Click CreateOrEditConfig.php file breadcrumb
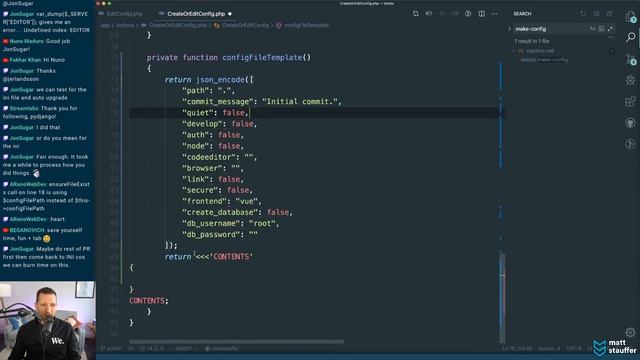 click(178, 25)
